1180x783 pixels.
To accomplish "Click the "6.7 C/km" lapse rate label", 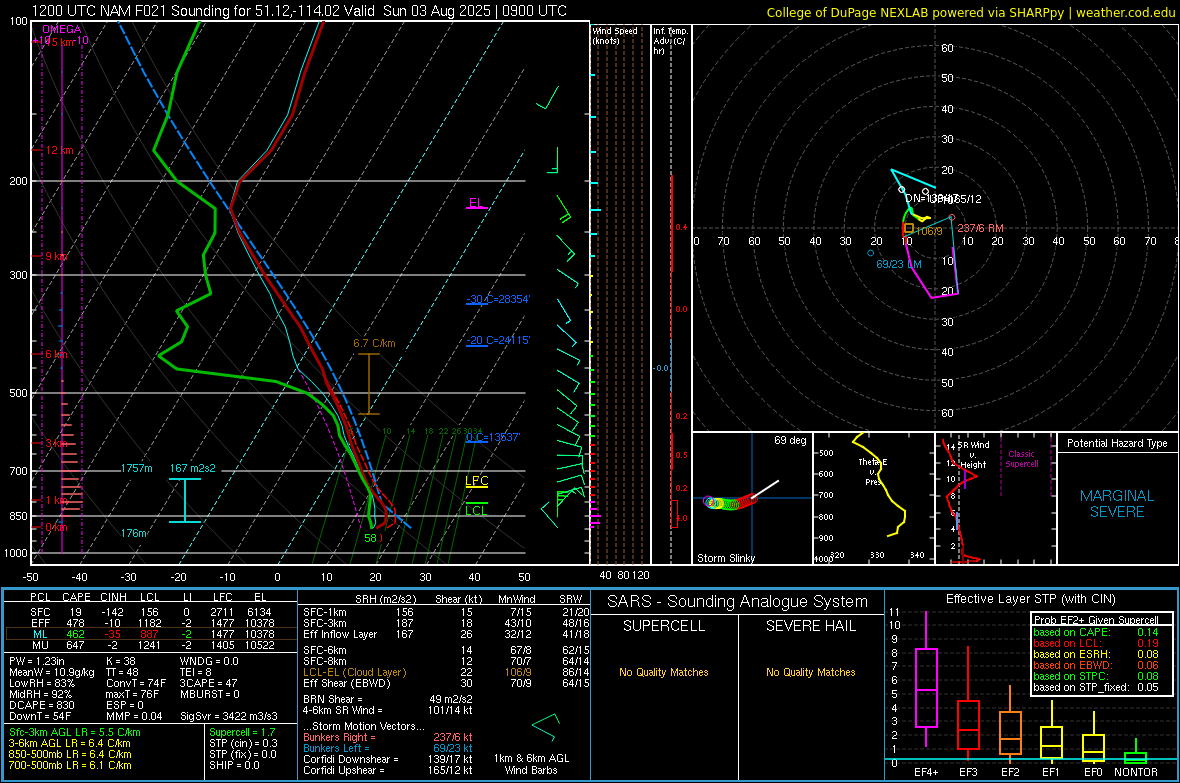I will [x=374, y=343].
